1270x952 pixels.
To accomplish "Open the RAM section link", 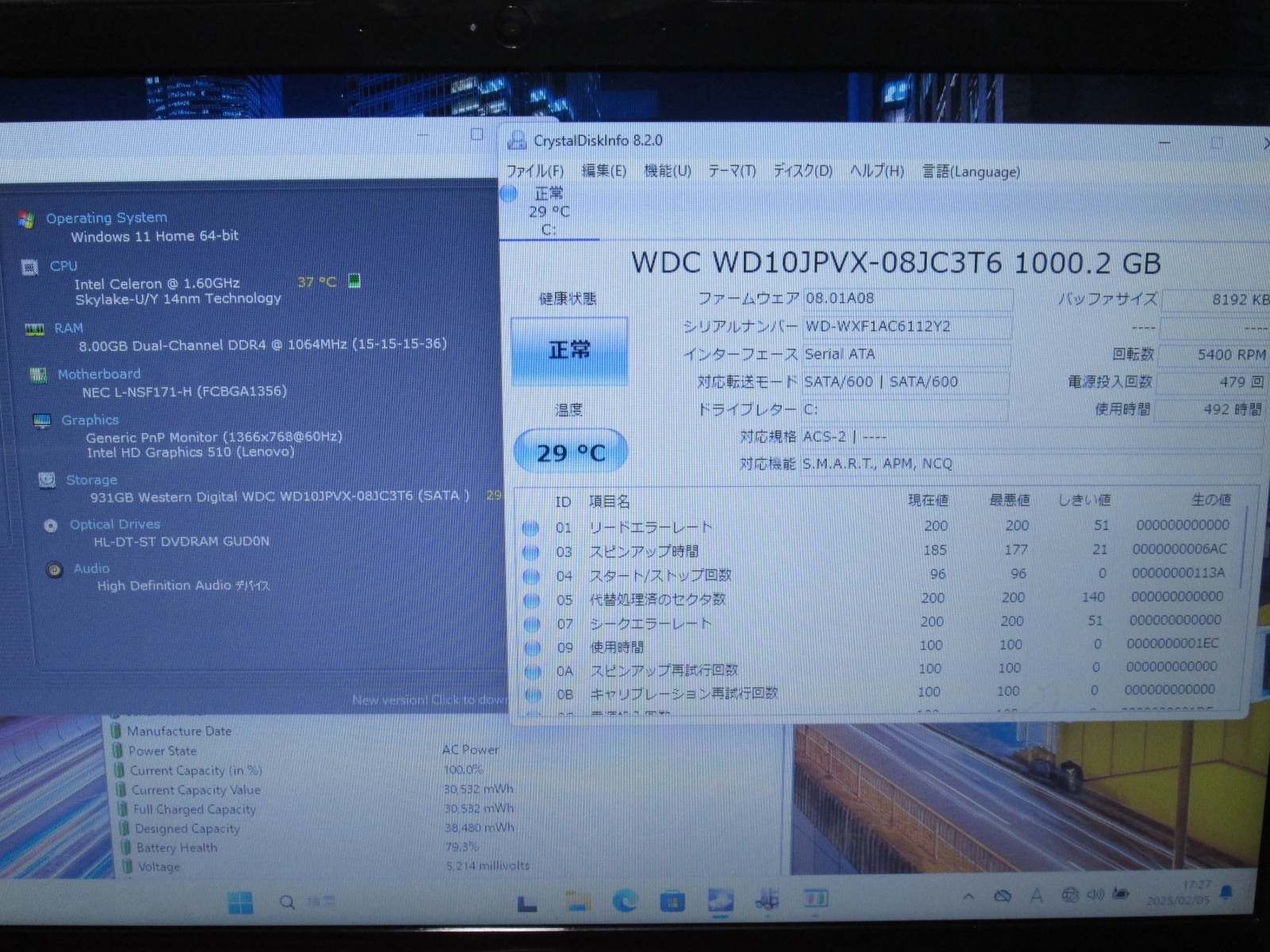I will click(x=68, y=328).
